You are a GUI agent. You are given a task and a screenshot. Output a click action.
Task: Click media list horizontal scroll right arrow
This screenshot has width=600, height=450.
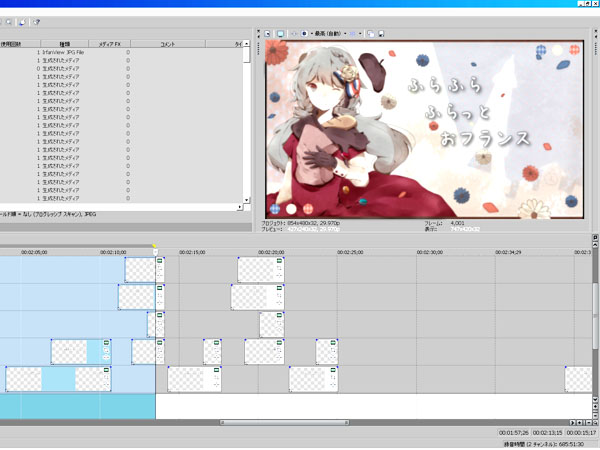(x=240, y=207)
